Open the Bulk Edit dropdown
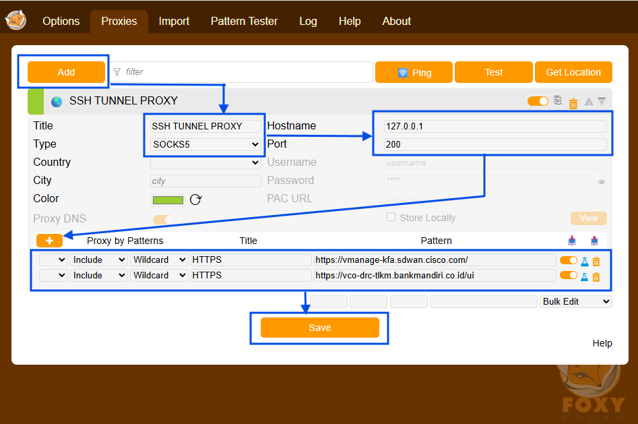Image resolution: width=638 pixels, height=424 pixels. (576, 302)
